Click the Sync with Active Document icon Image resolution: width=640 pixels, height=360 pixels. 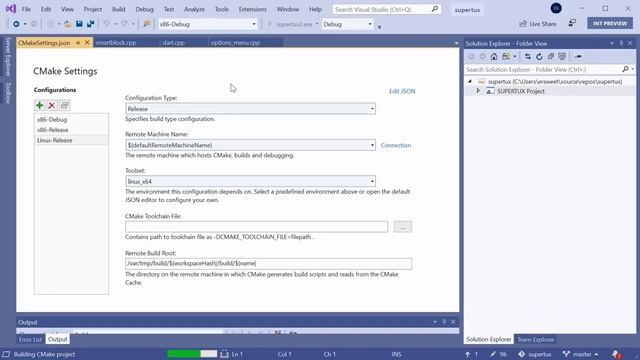(528, 56)
